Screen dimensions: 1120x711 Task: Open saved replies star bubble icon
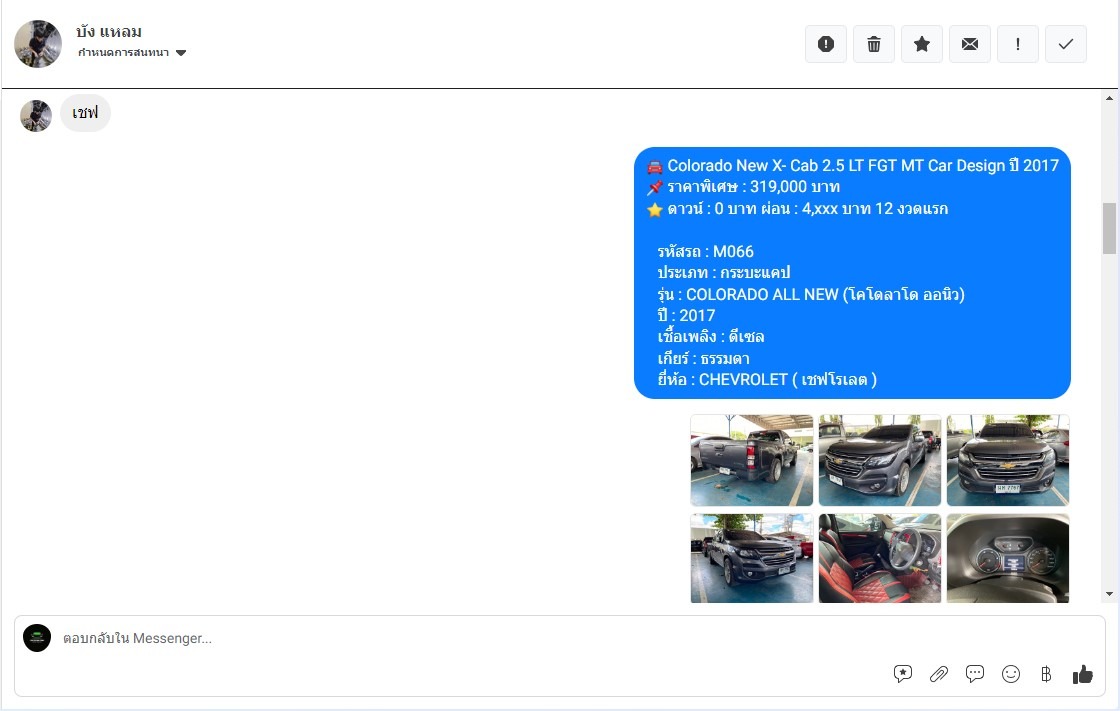click(903, 674)
